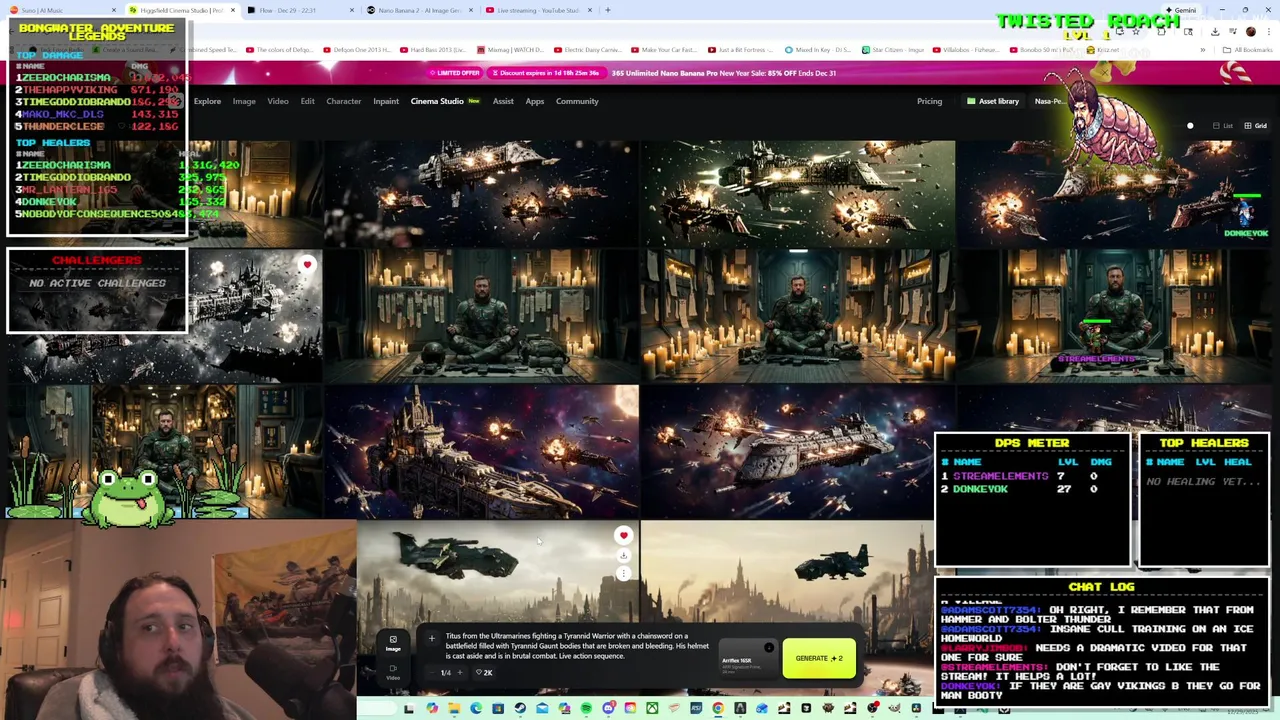Screen dimensions: 1280x720
Task: Open Spotify from the taskbar
Action: (586, 709)
